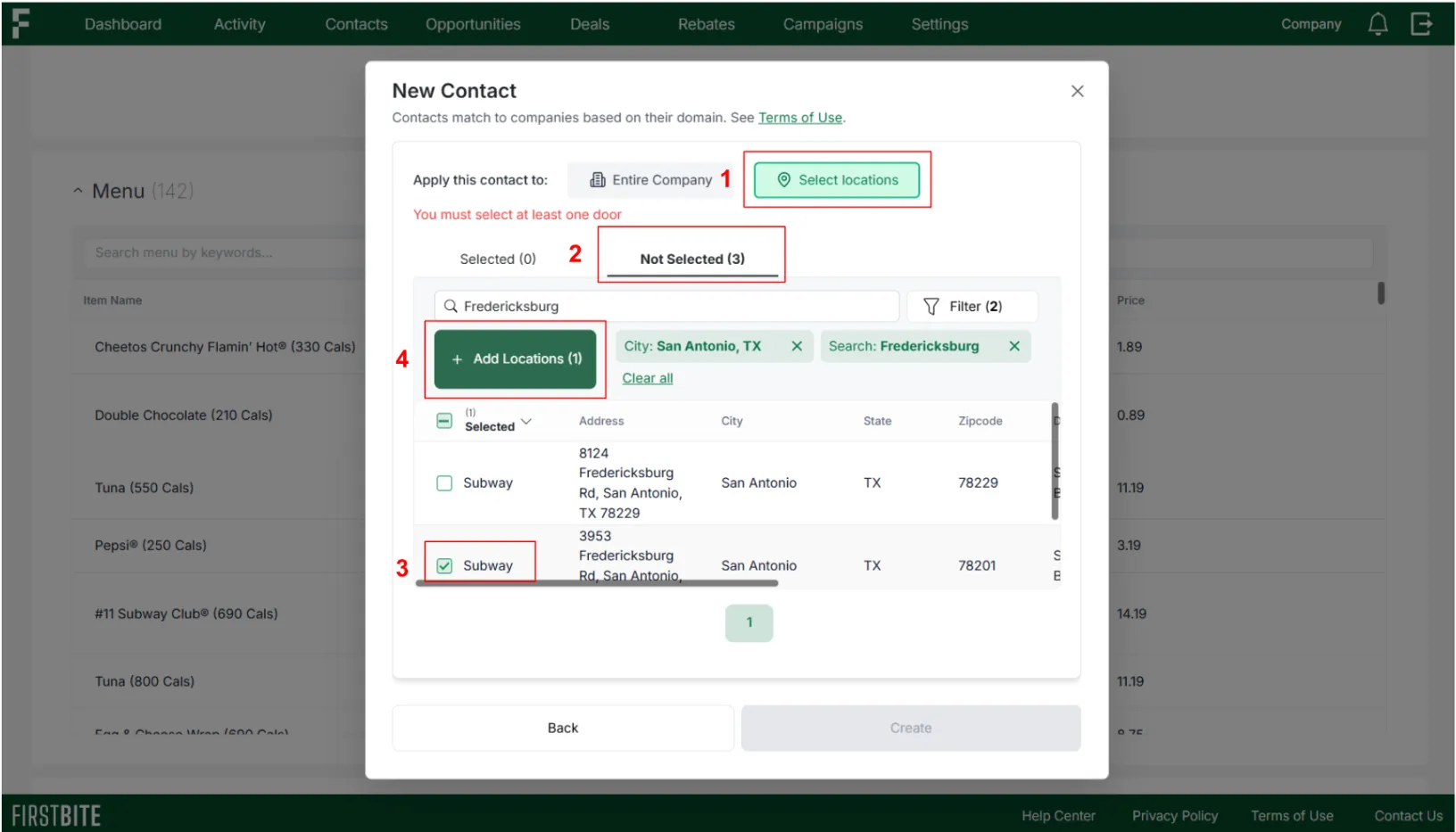Tick the Subway 8124 Fredericksburg Rd checkbox
The width and height of the screenshot is (1456, 832).
(x=444, y=482)
